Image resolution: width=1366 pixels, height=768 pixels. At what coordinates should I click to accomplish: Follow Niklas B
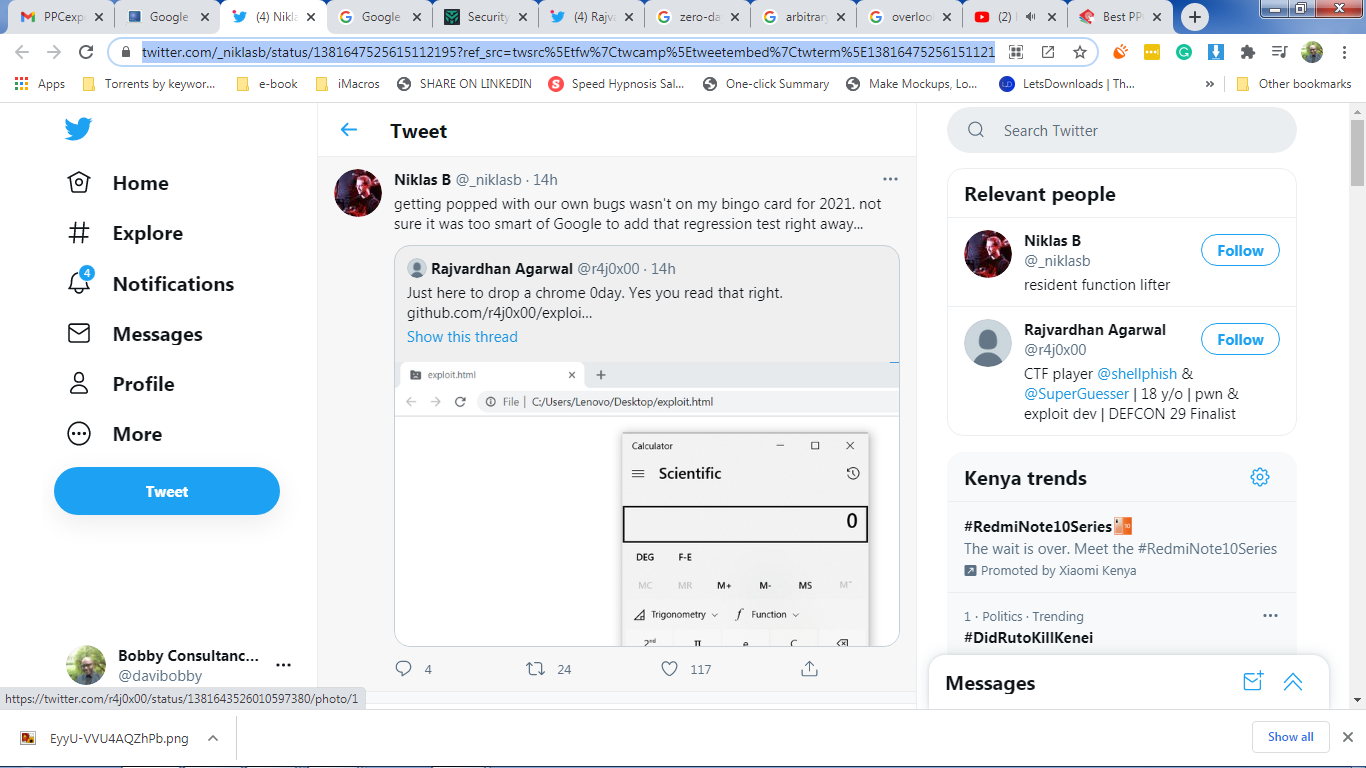click(x=1240, y=251)
